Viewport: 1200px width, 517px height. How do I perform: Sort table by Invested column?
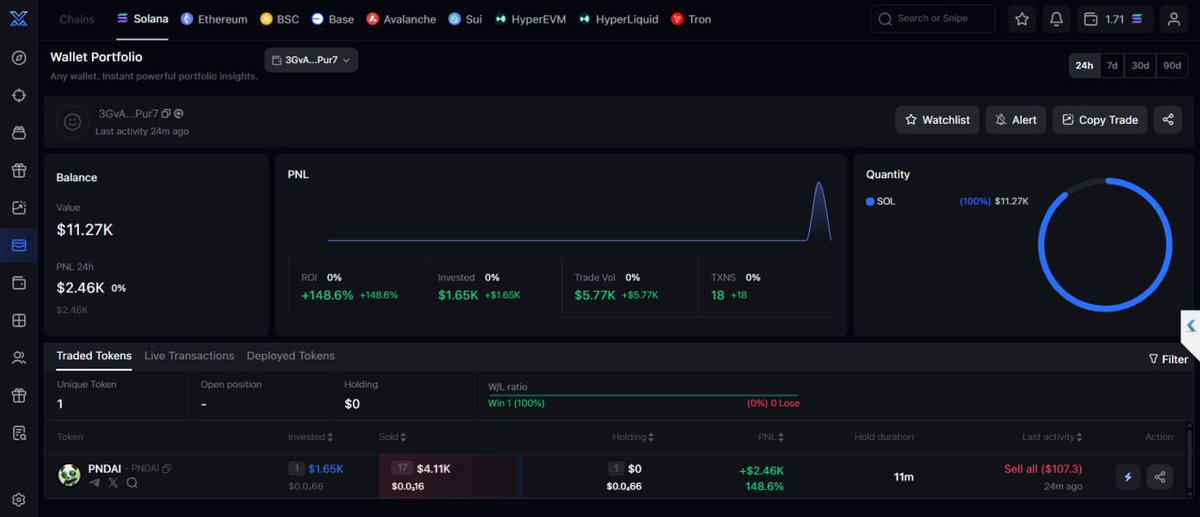point(311,437)
